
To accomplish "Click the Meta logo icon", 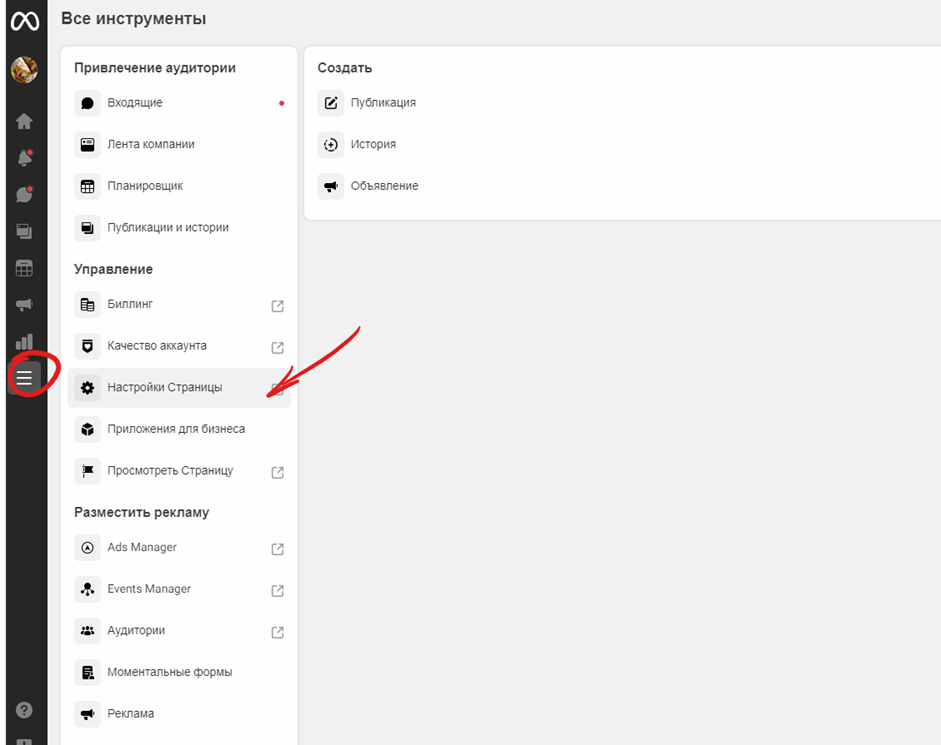I will point(24,21).
